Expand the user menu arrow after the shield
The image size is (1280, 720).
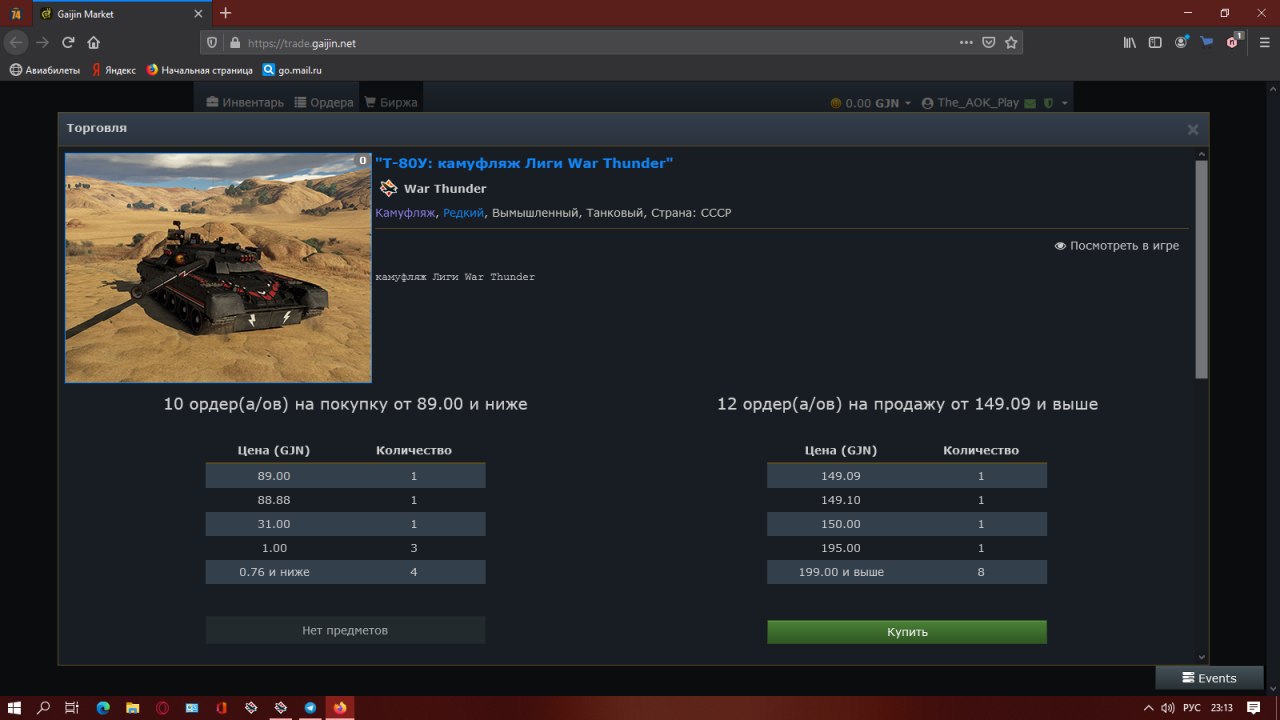point(1065,103)
